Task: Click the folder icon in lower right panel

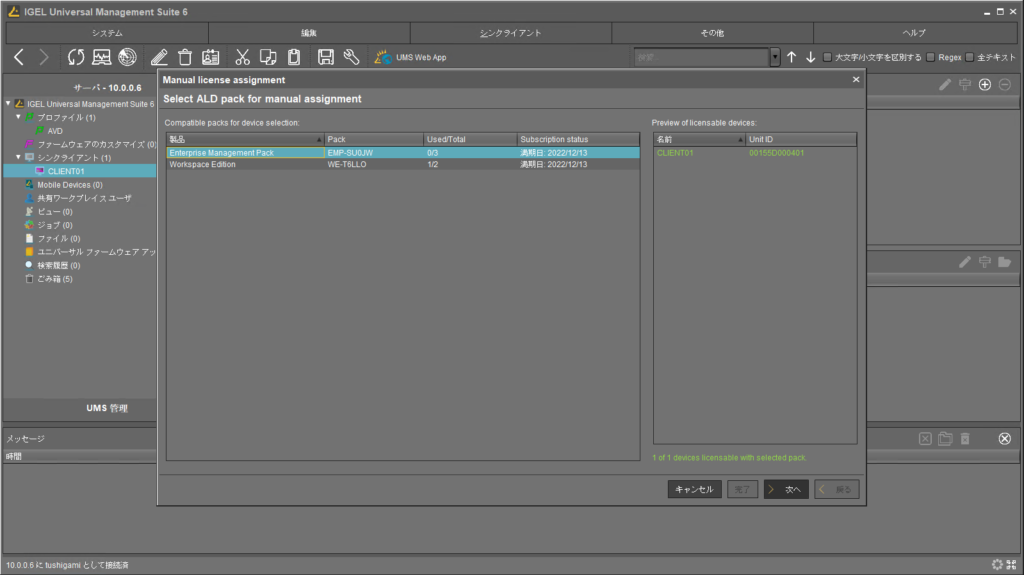Action: [x=1004, y=262]
